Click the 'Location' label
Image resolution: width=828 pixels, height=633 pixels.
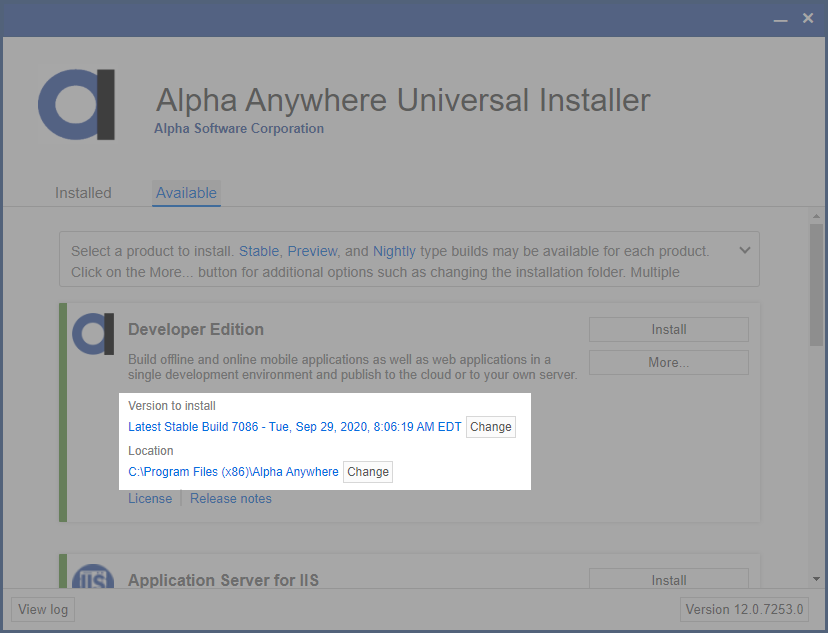tap(150, 450)
